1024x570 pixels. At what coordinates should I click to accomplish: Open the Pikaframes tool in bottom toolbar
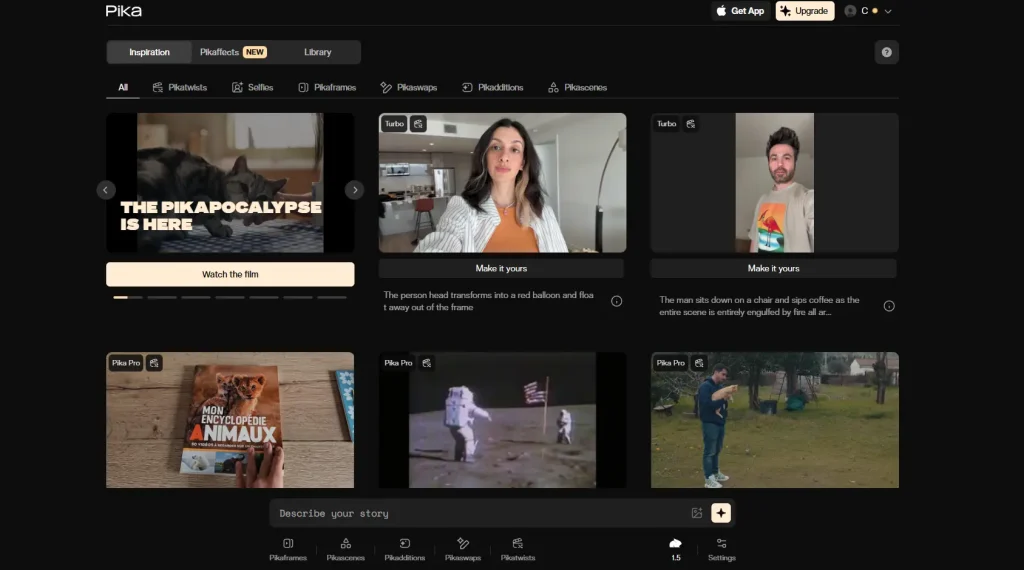(x=288, y=549)
